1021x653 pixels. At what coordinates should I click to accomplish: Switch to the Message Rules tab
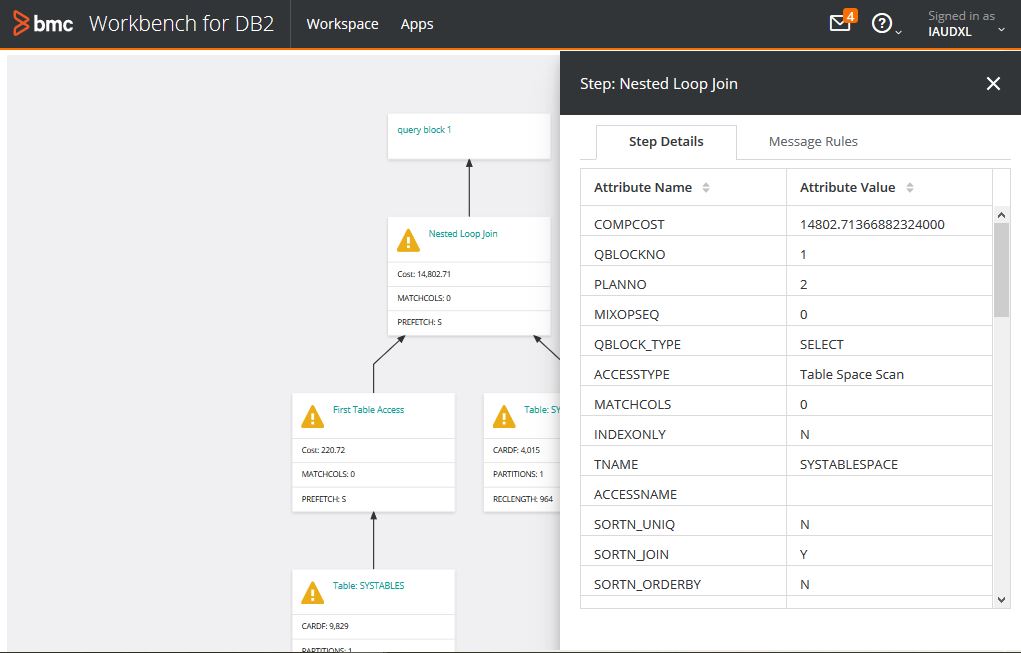coord(813,141)
